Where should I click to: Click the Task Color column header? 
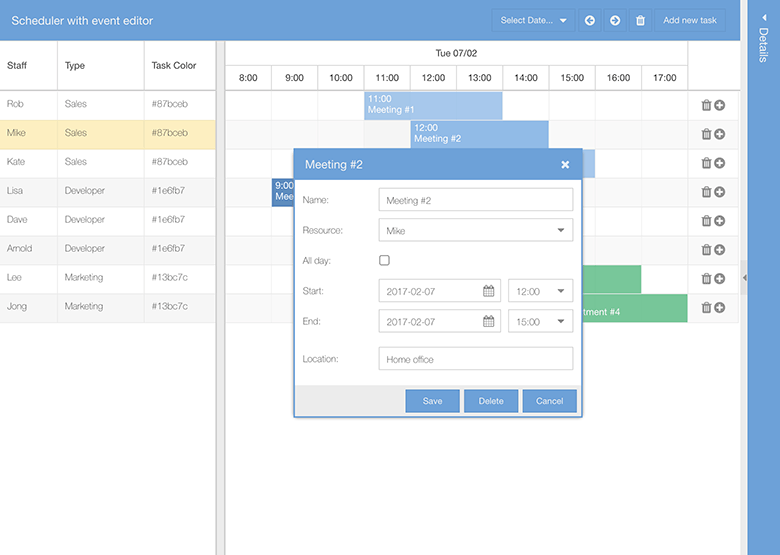click(180, 66)
